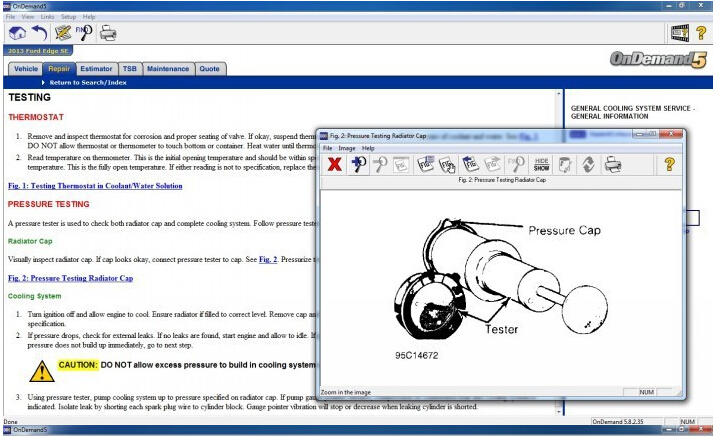The width and height of the screenshot is (715, 436).
Task: Switch to the TSB tab
Action: tap(130, 69)
